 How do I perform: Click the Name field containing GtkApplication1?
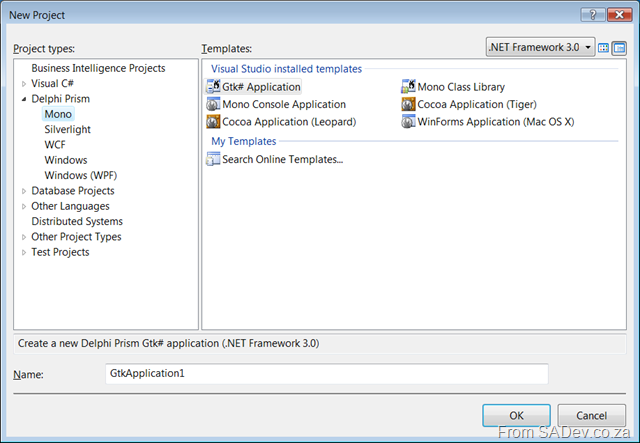(327, 374)
